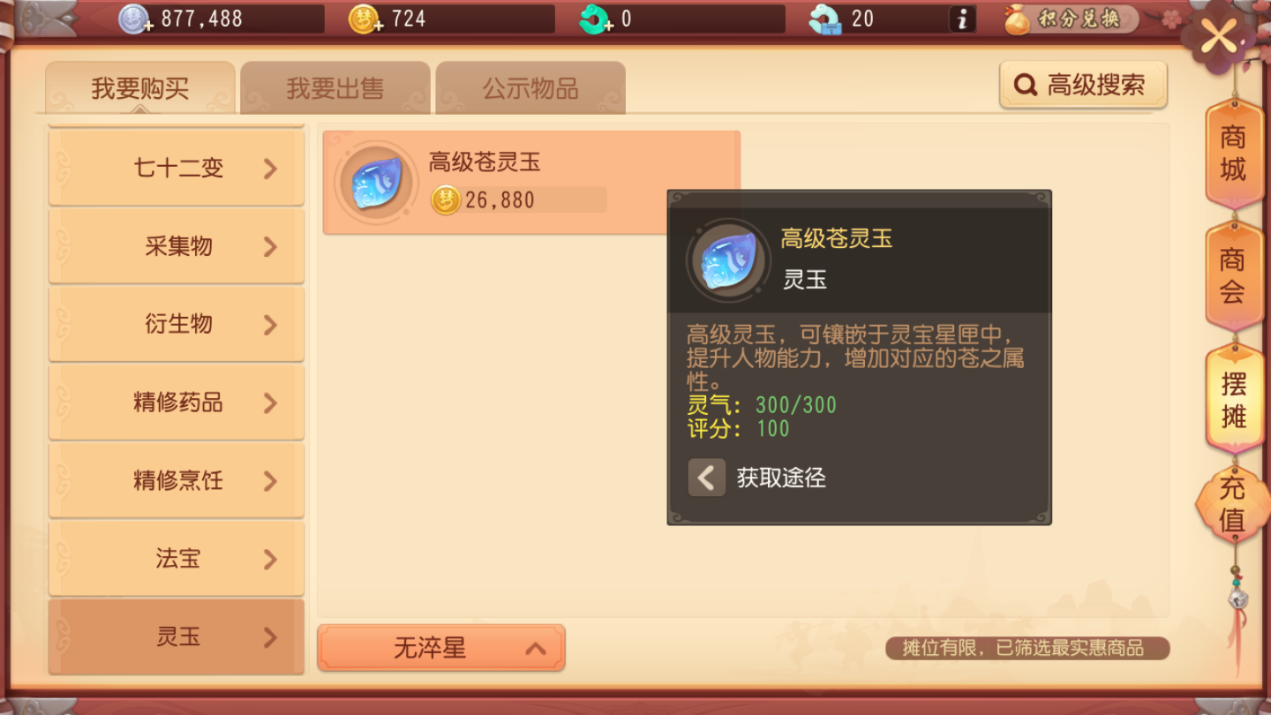
Task: Tap the gem icon in tooltip popup
Action: click(728, 260)
